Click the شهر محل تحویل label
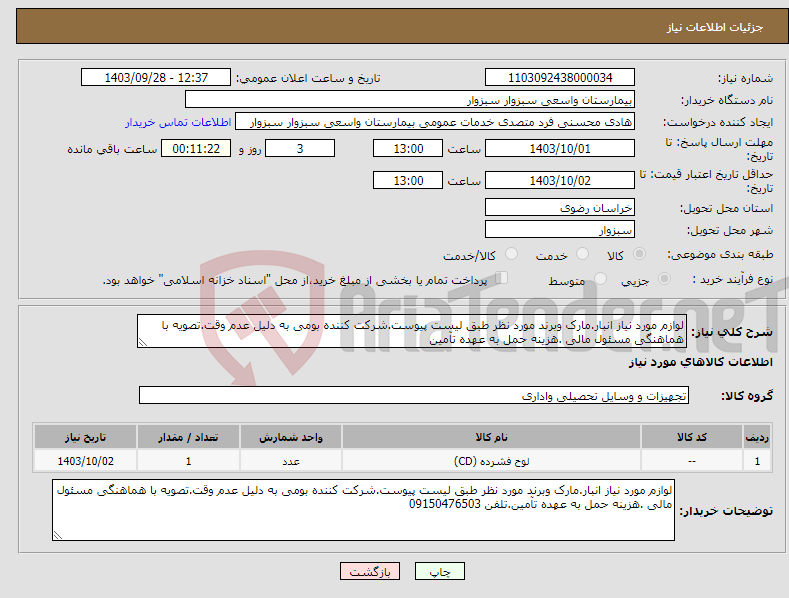This screenshot has width=789, height=598. pos(730,231)
